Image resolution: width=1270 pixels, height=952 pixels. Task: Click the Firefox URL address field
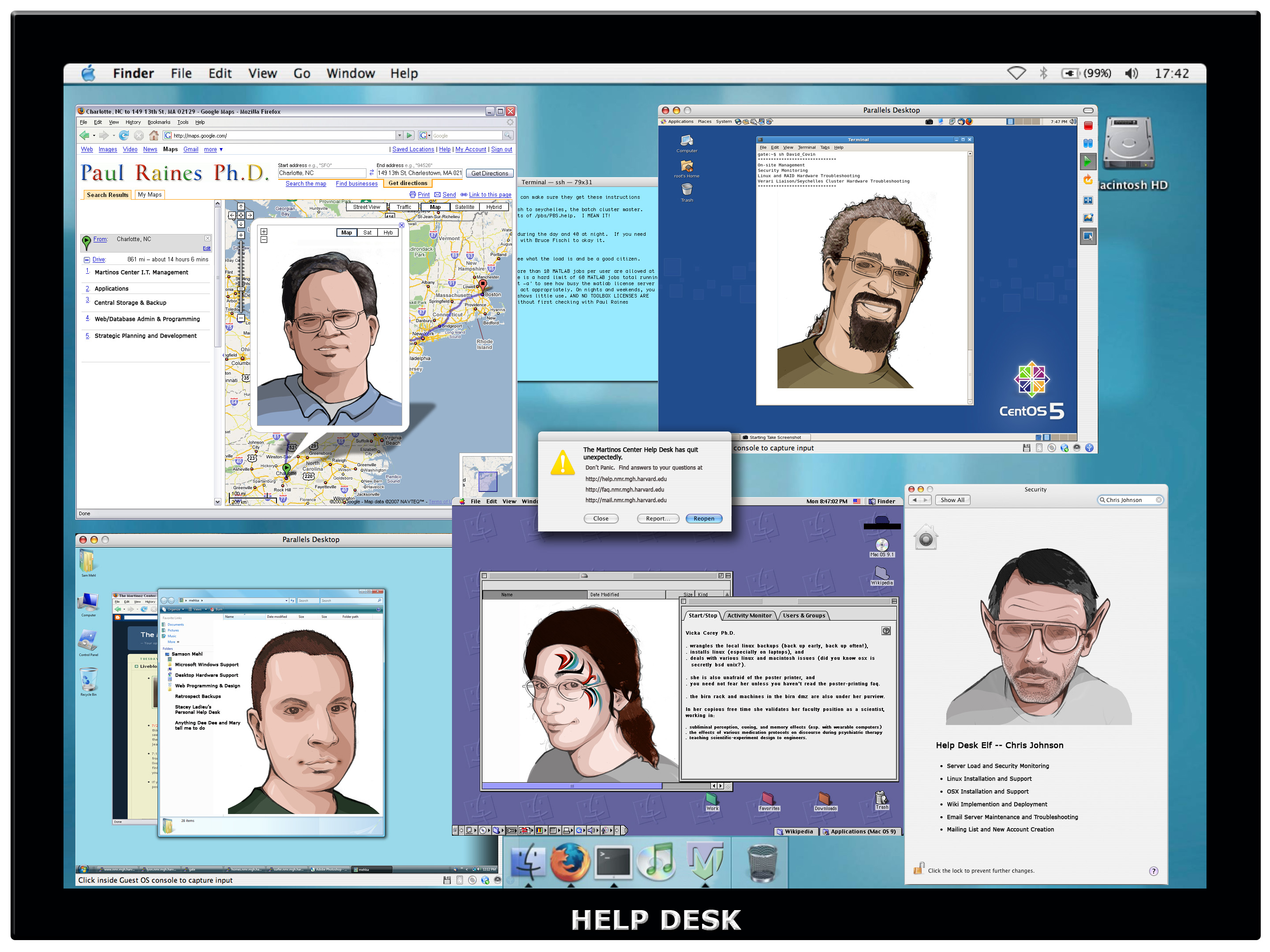coord(280,135)
